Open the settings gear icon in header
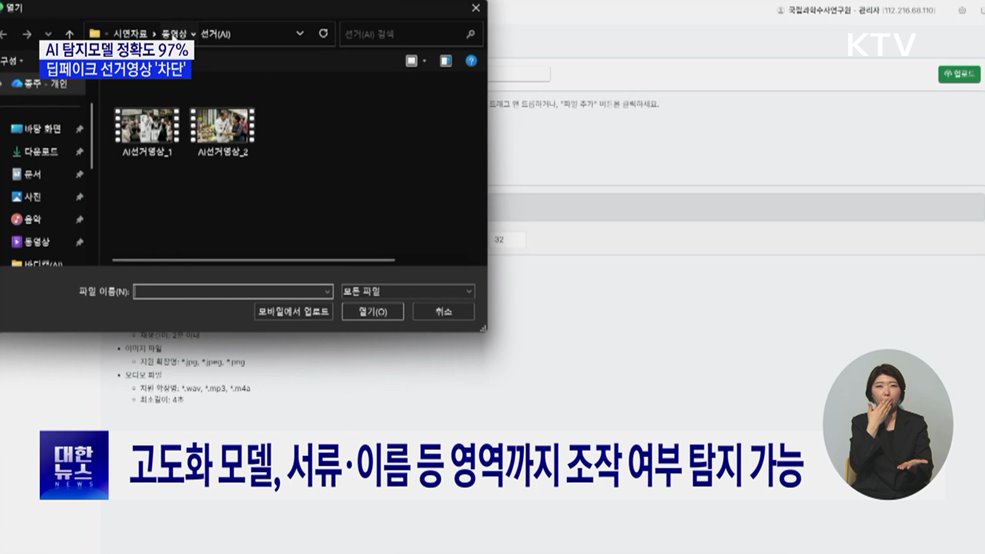Image resolution: width=985 pixels, height=554 pixels. pos(962,11)
